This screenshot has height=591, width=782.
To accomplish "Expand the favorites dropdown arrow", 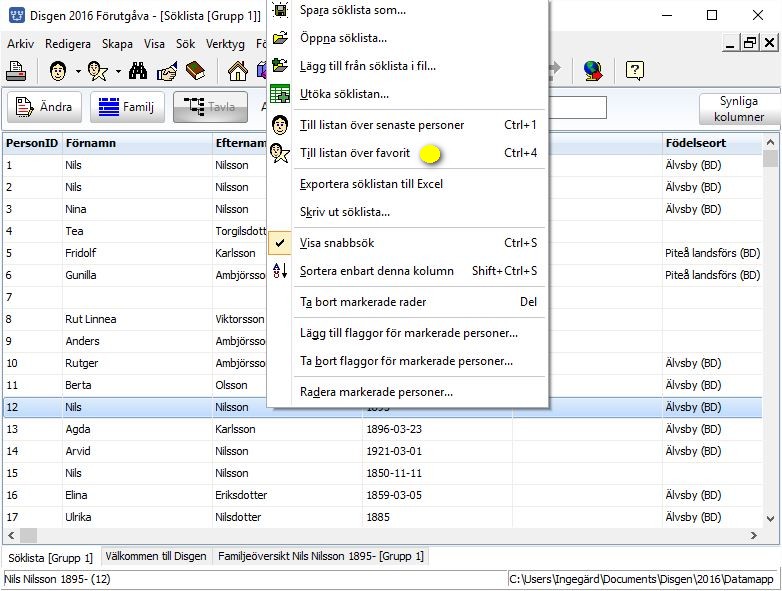I will [x=118, y=72].
